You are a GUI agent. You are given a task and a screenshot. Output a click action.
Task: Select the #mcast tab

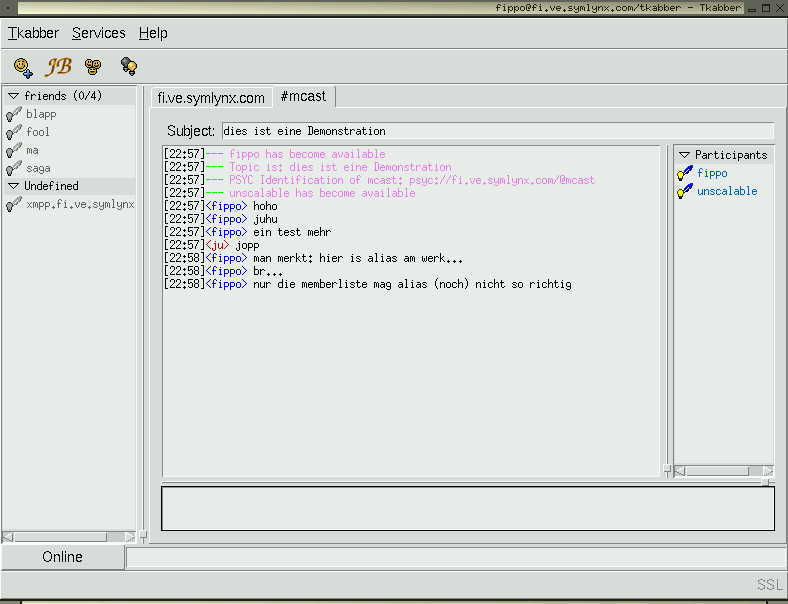[x=303, y=96]
